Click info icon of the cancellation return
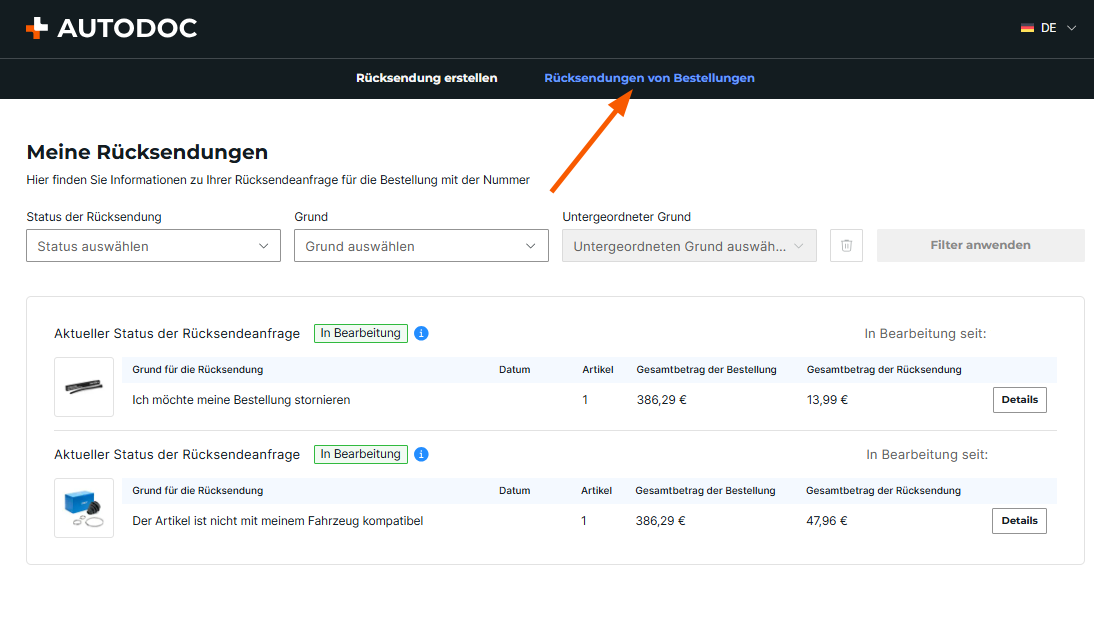The width and height of the screenshot is (1094, 638). (421, 333)
